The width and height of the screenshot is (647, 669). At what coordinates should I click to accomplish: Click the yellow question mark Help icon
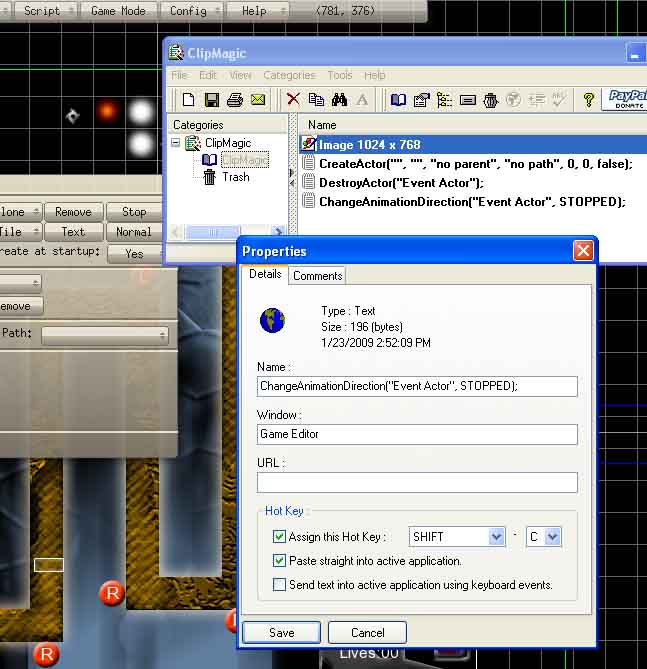[x=589, y=100]
